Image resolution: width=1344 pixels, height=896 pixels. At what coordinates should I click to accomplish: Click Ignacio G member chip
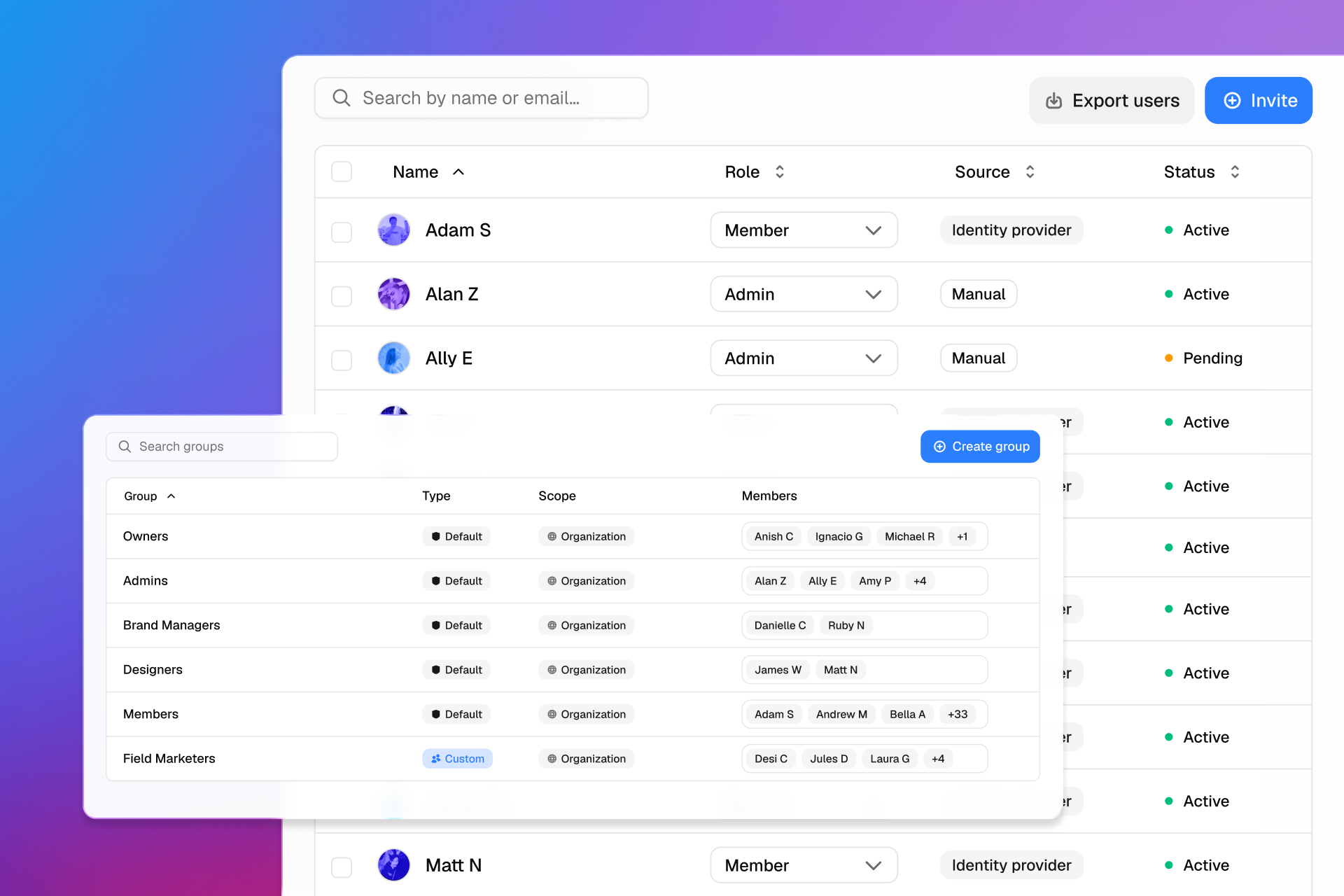point(839,536)
